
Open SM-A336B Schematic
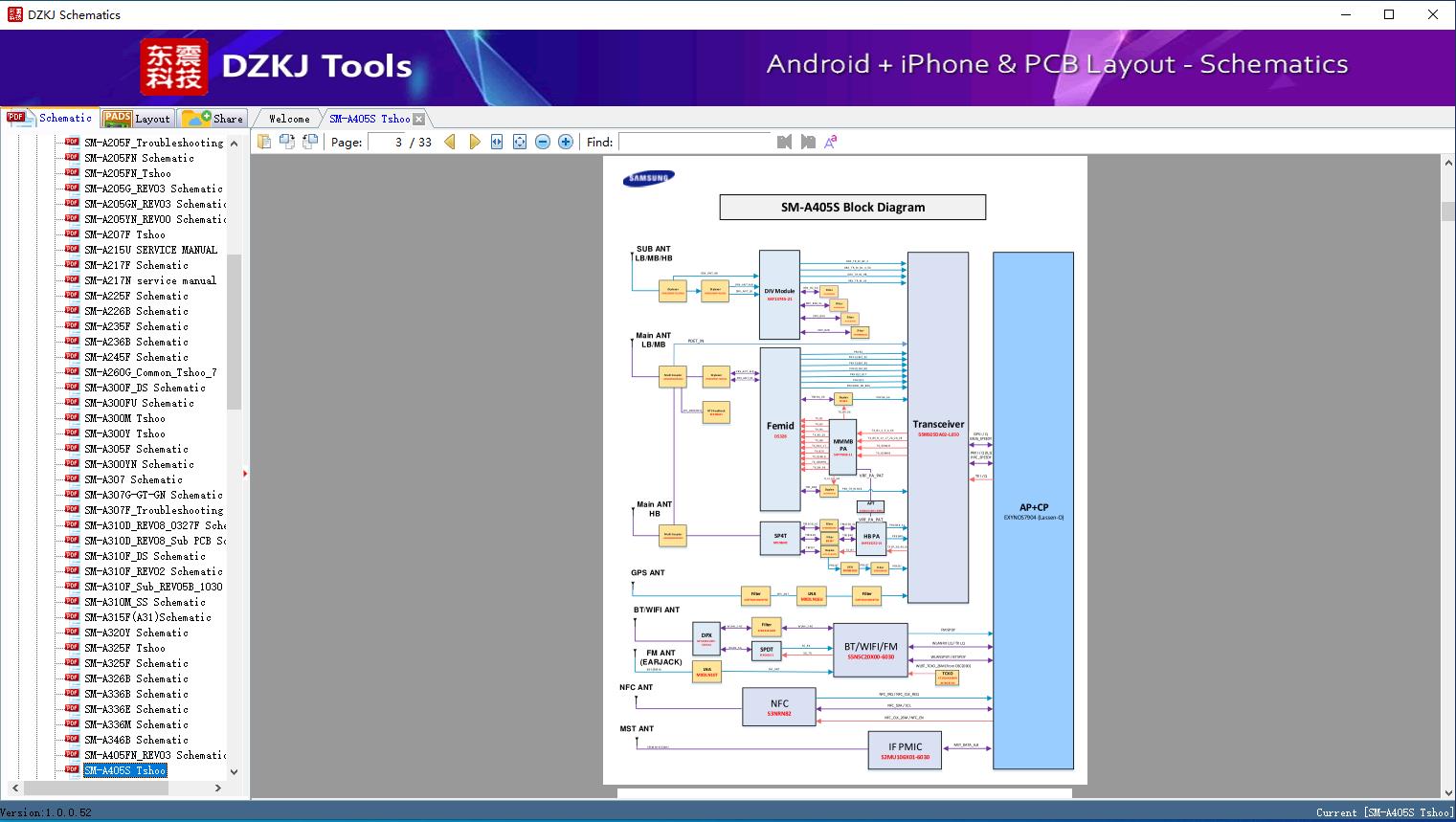point(136,694)
